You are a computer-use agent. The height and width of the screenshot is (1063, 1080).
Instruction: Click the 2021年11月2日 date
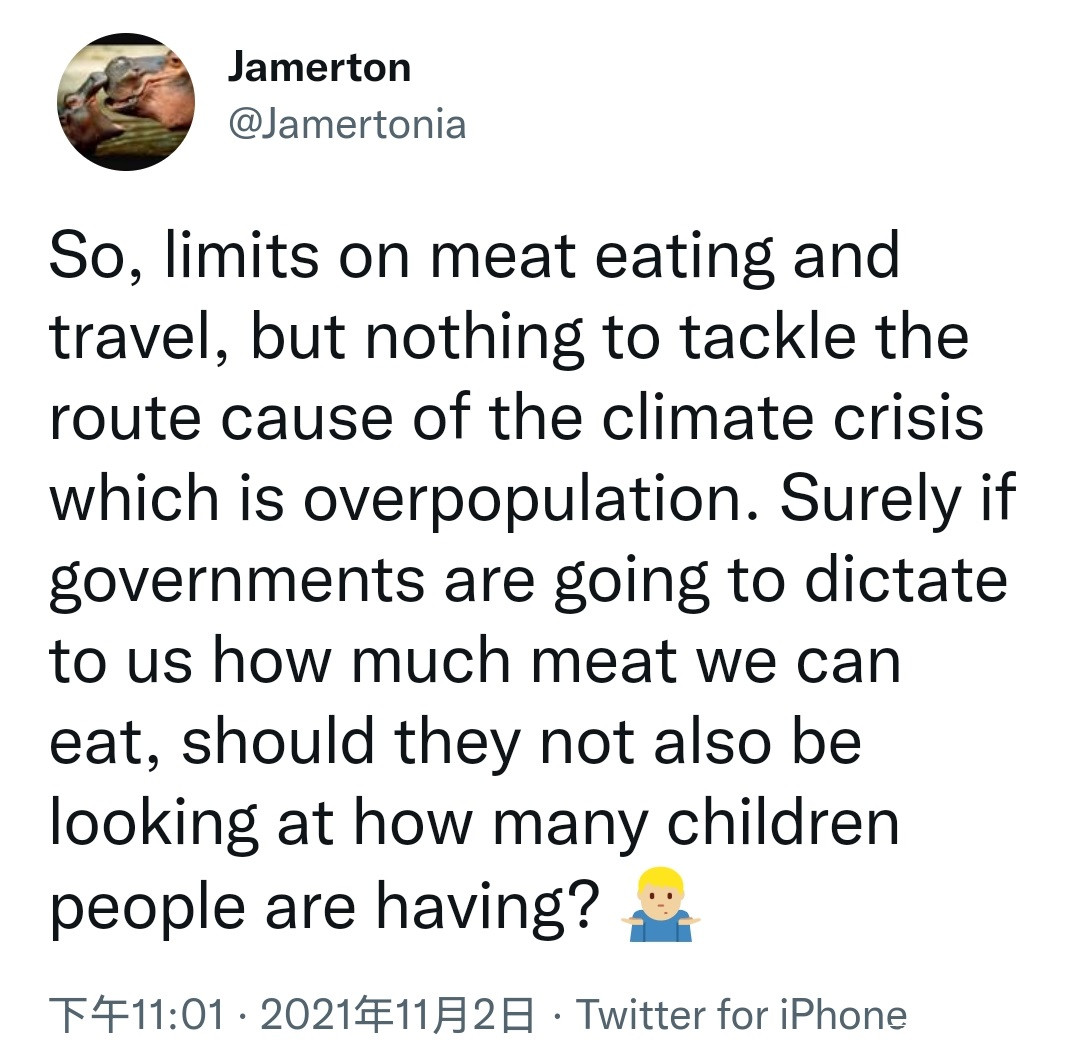396,1017
